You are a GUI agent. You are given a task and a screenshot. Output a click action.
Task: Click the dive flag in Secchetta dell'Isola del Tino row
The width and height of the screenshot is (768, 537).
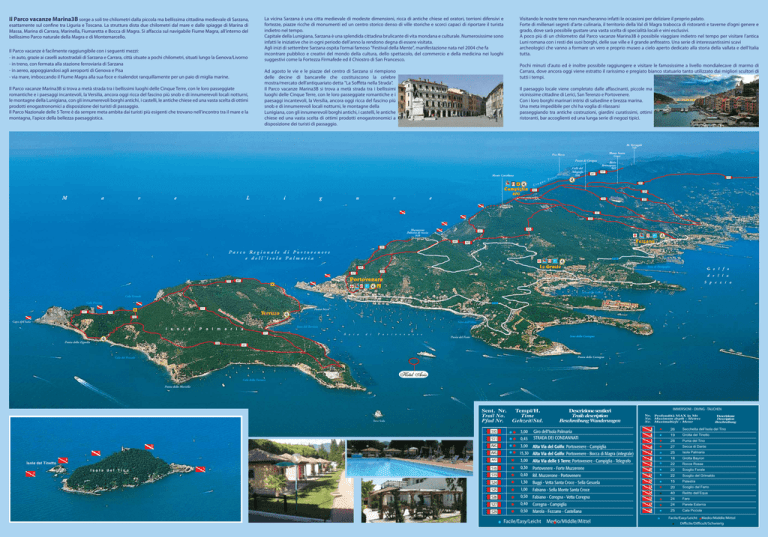[648, 429]
